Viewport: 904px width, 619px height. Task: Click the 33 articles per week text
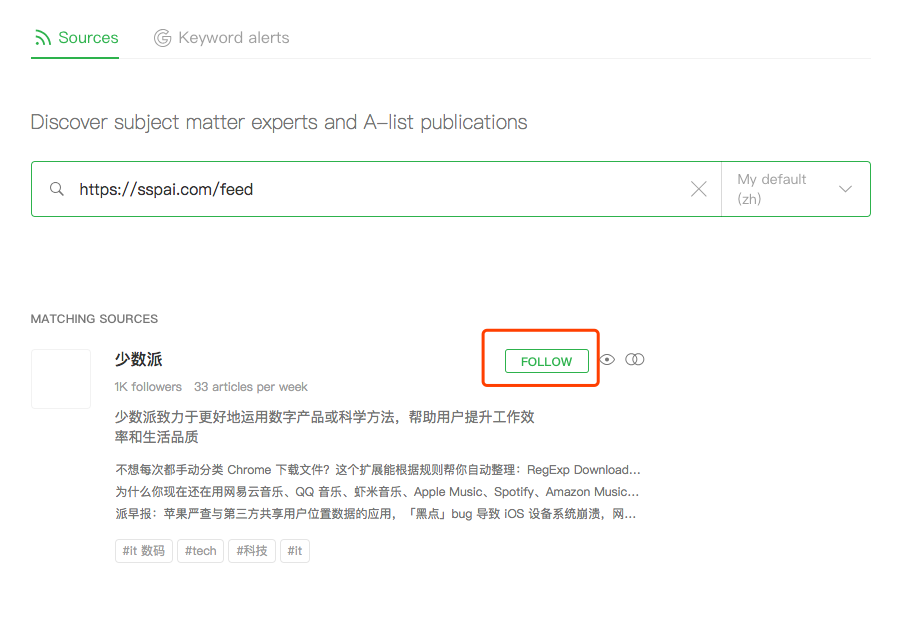251,387
